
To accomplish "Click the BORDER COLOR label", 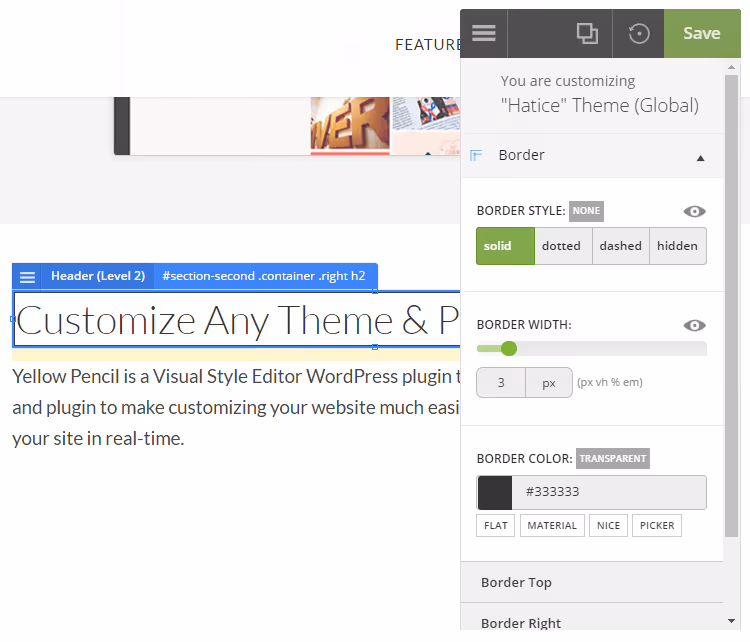I will [x=524, y=458].
